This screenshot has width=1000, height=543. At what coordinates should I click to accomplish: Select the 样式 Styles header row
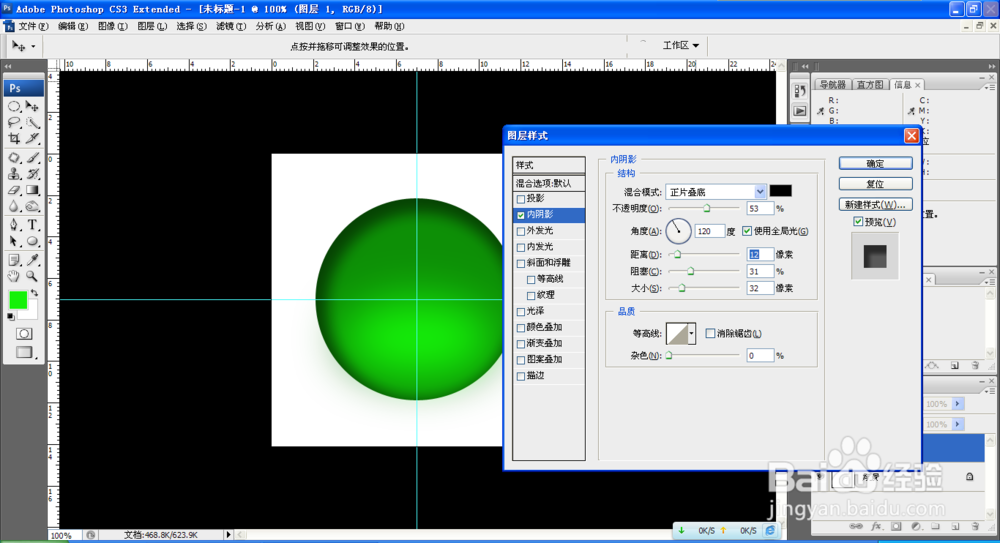pos(548,165)
